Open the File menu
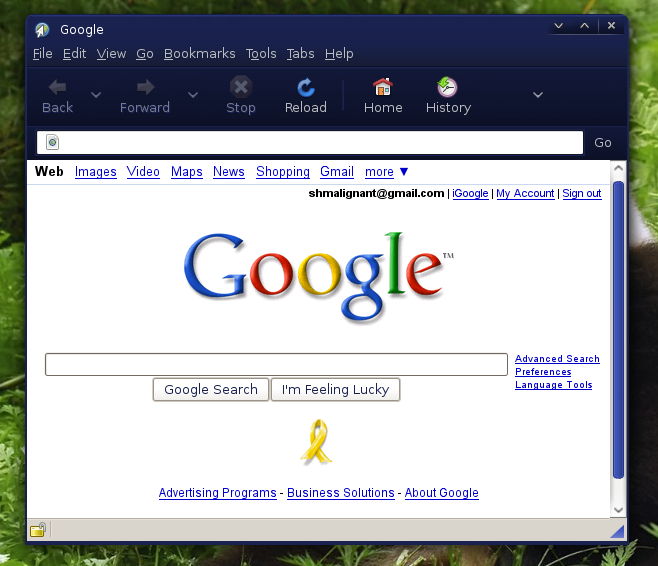The width and height of the screenshot is (658, 566). pyautogui.click(x=43, y=54)
